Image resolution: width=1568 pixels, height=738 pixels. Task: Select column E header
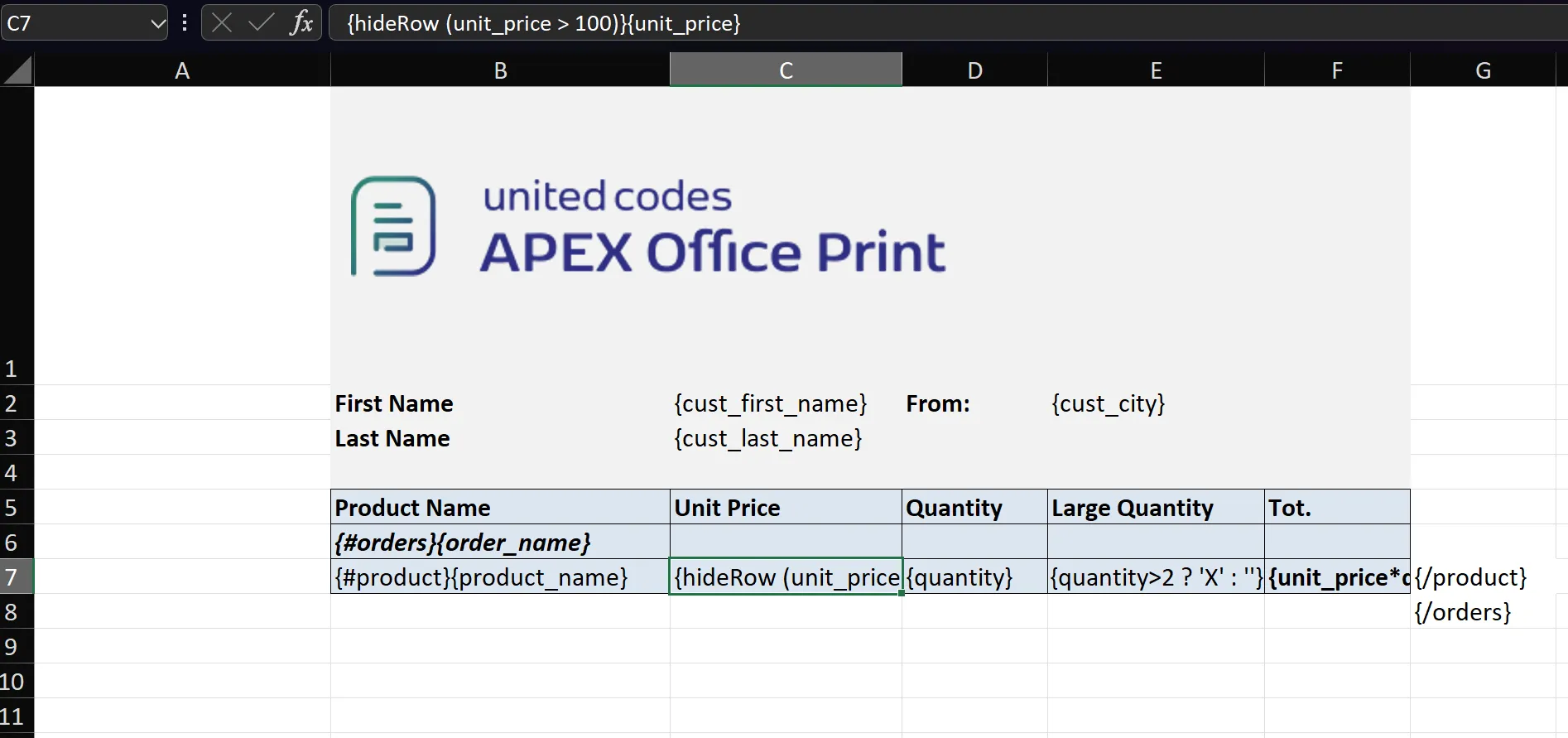(x=1156, y=70)
